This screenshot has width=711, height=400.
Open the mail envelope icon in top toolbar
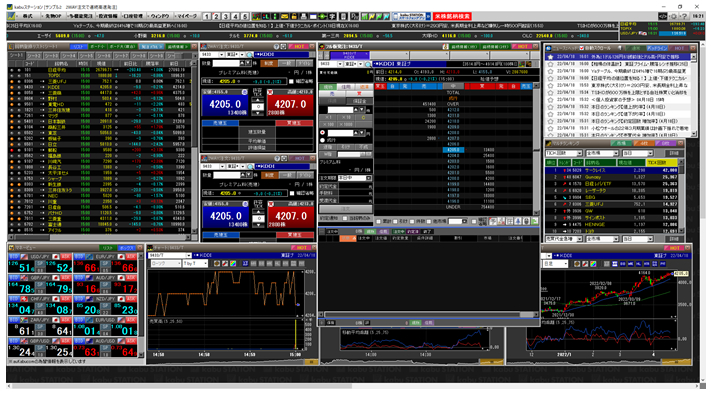point(285,16)
